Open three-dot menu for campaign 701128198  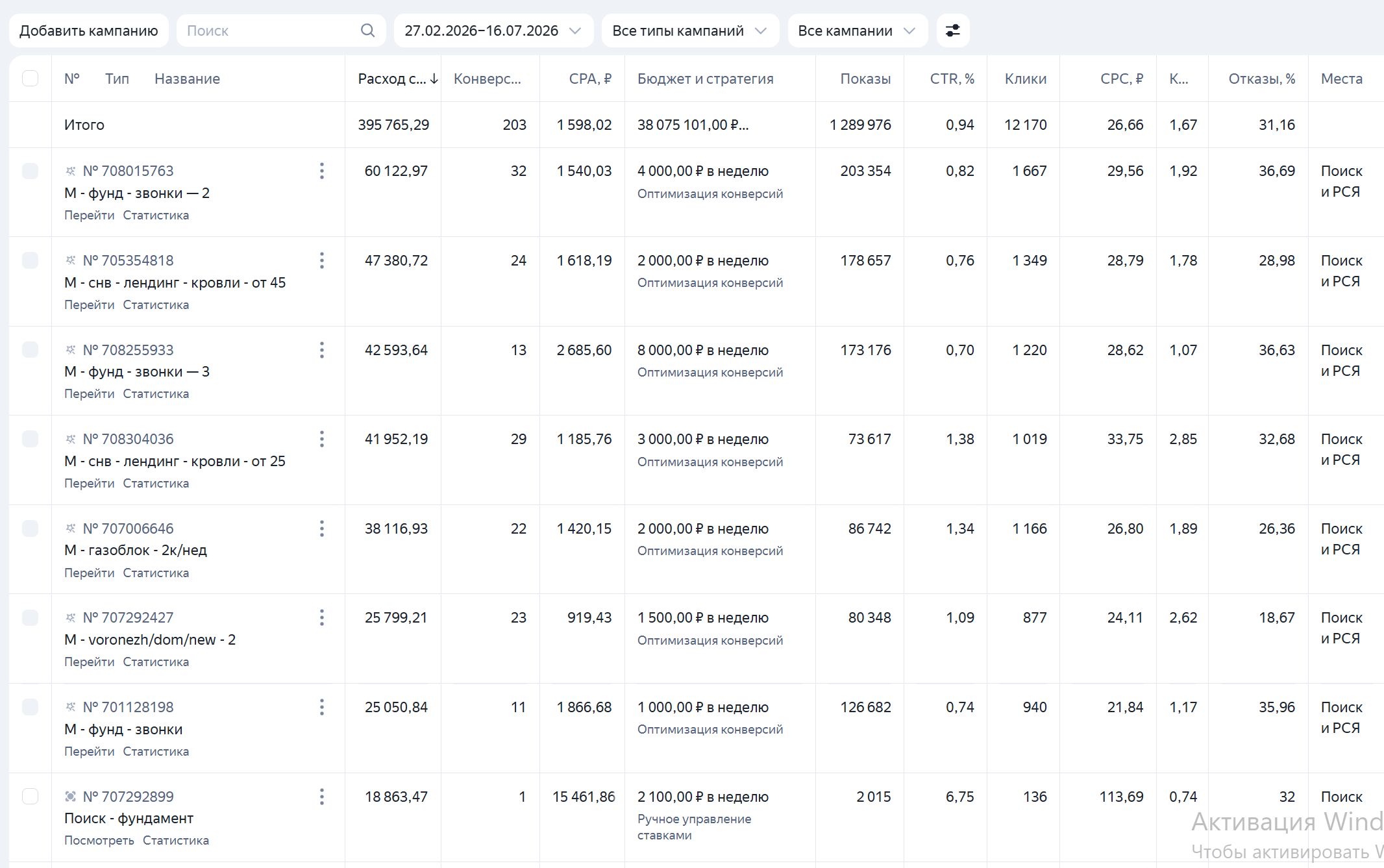pos(321,707)
